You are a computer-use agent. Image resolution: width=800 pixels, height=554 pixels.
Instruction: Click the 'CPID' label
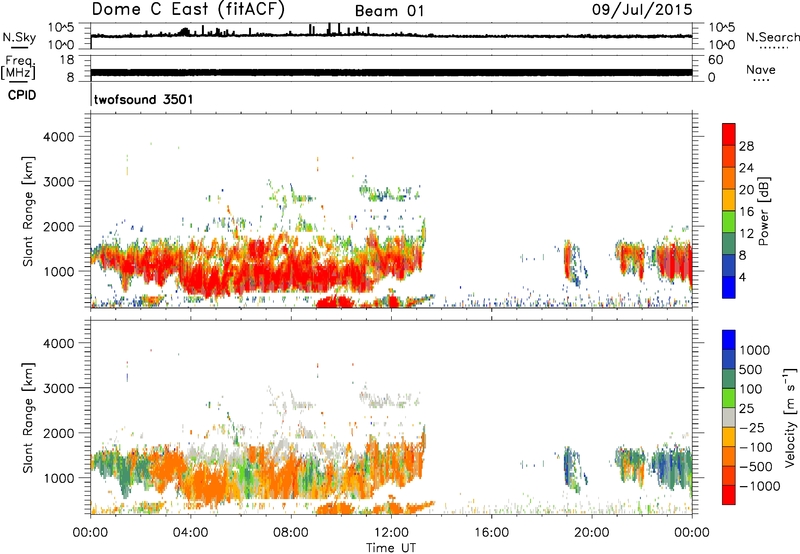point(22,95)
